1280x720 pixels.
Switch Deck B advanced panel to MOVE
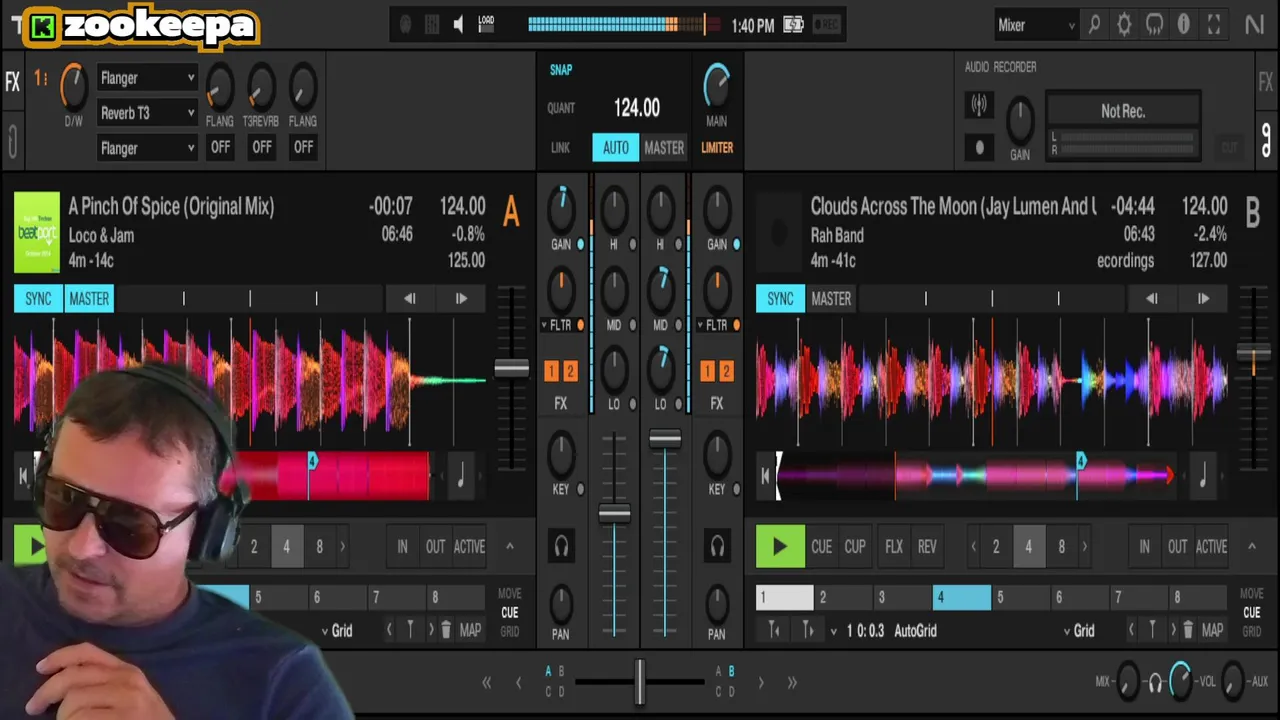tap(1252, 594)
